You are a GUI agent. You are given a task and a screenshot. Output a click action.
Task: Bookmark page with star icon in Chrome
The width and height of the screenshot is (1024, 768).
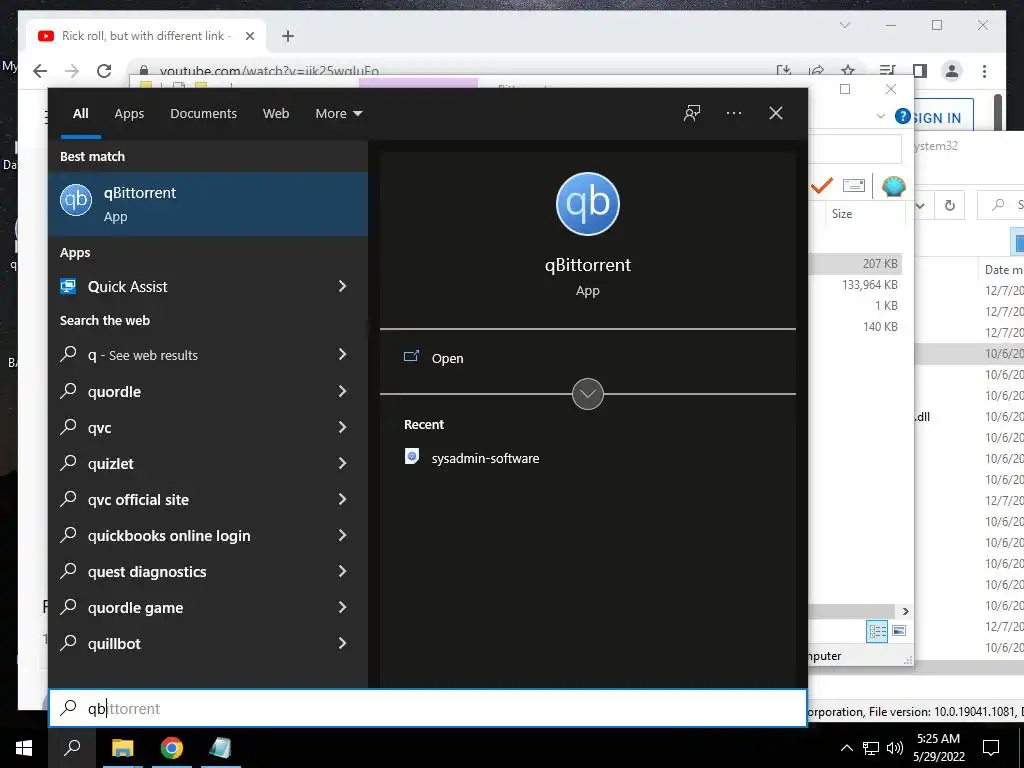[848, 71]
